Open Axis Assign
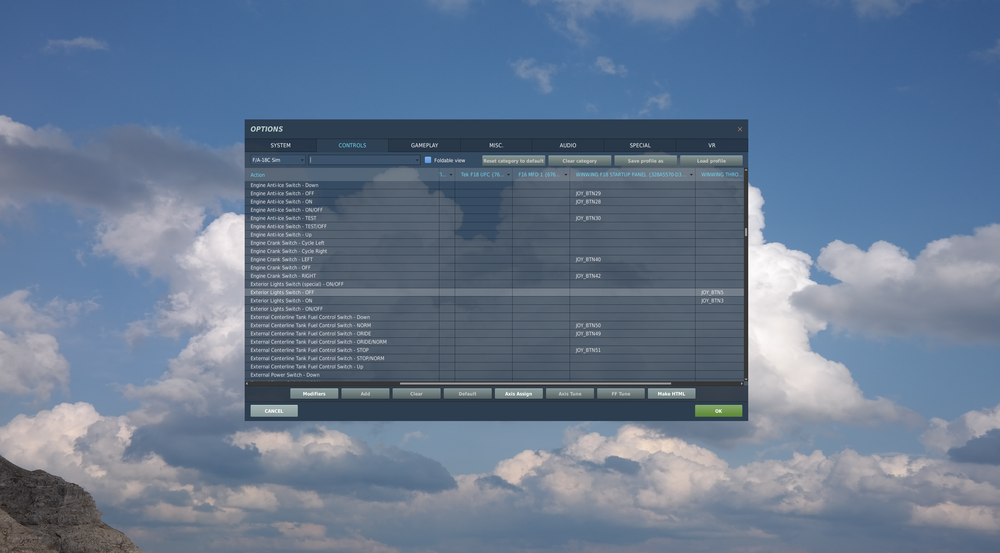The height and width of the screenshot is (553, 1000). pyautogui.click(x=518, y=394)
